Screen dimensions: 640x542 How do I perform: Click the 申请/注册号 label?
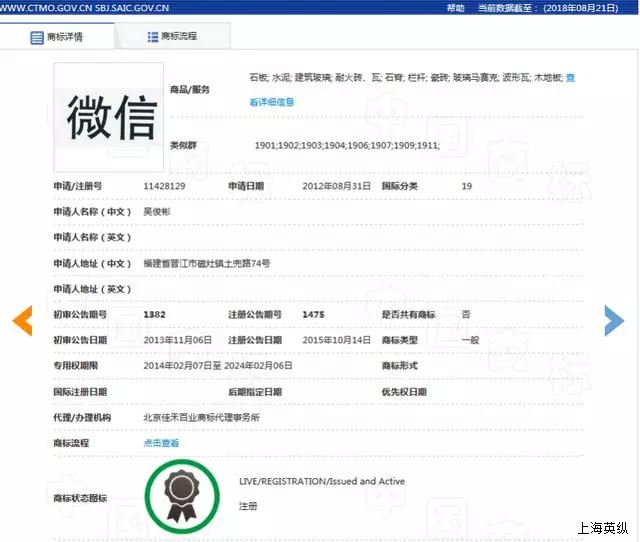(78, 186)
